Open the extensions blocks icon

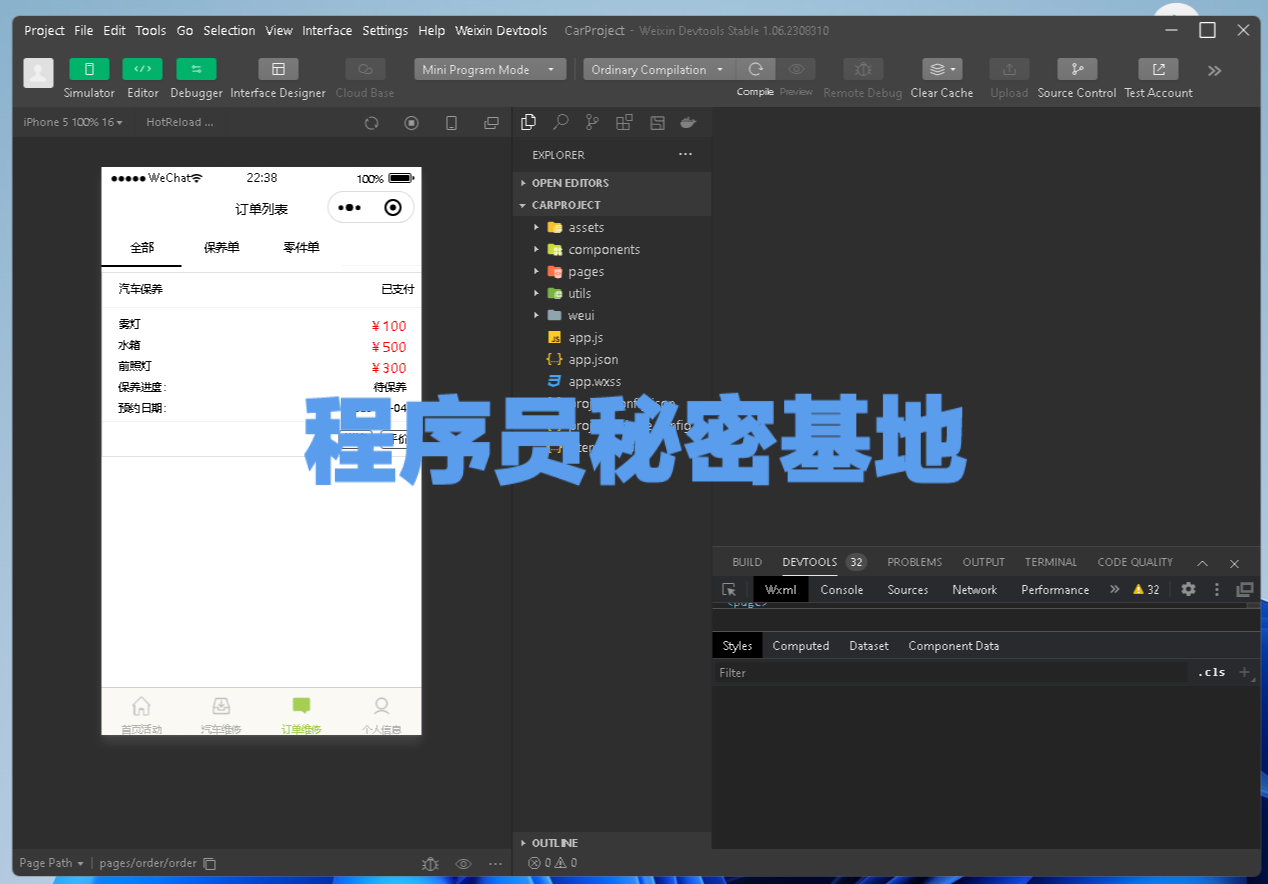click(624, 122)
